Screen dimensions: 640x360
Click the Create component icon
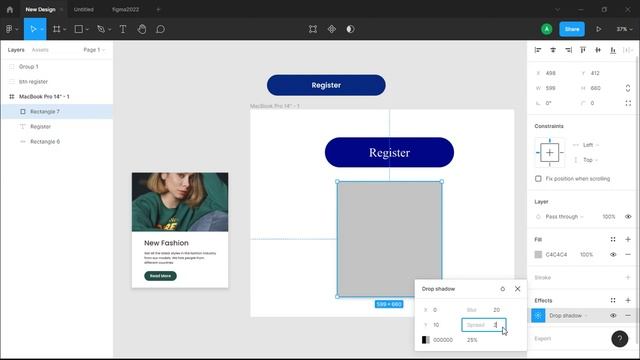click(x=331, y=29)
